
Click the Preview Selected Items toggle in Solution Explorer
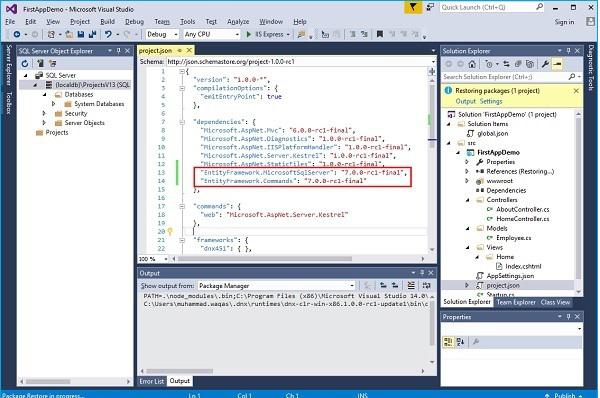(558, 64)
